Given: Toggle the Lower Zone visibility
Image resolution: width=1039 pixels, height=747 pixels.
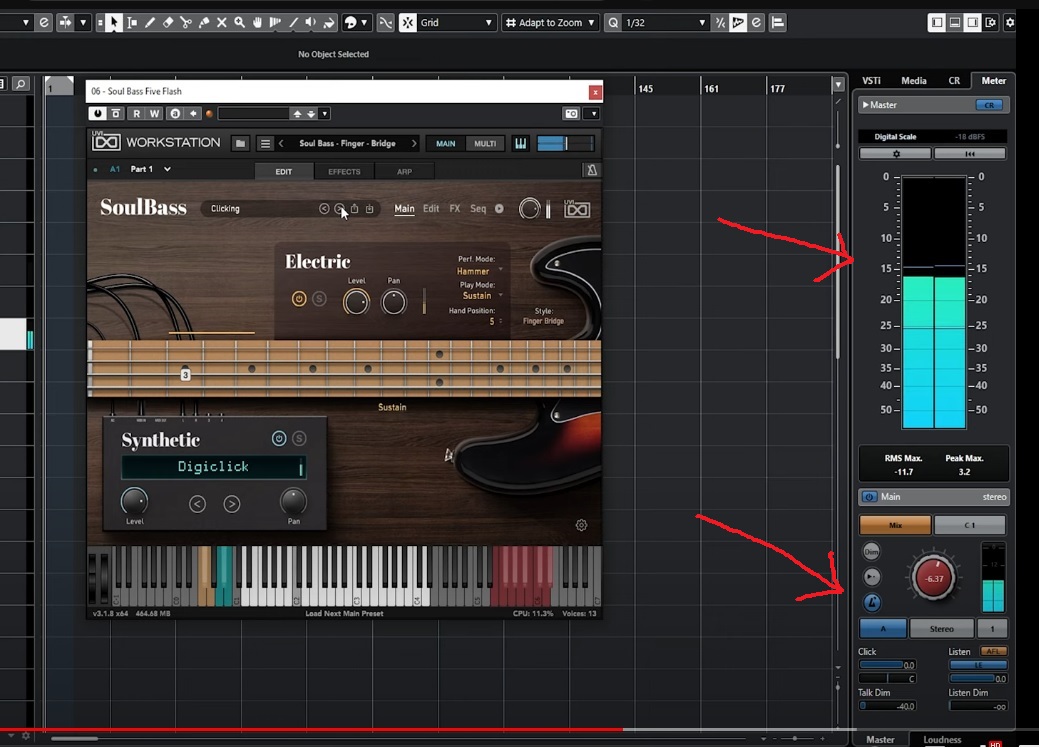Looking at the screenshot, I should (955, 23).
